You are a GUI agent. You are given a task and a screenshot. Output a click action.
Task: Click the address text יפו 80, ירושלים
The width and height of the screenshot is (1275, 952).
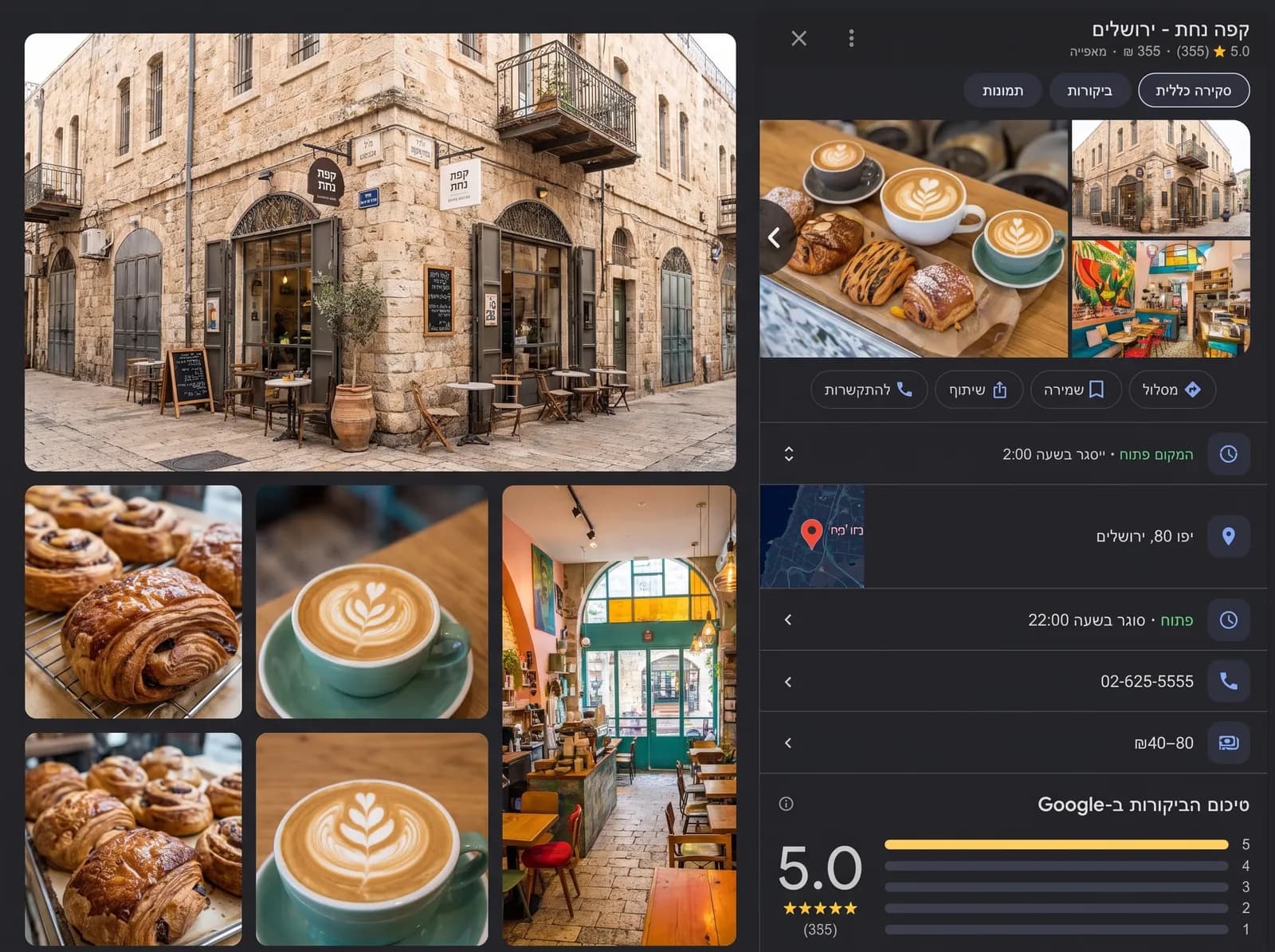click(x=1144, y=536)
